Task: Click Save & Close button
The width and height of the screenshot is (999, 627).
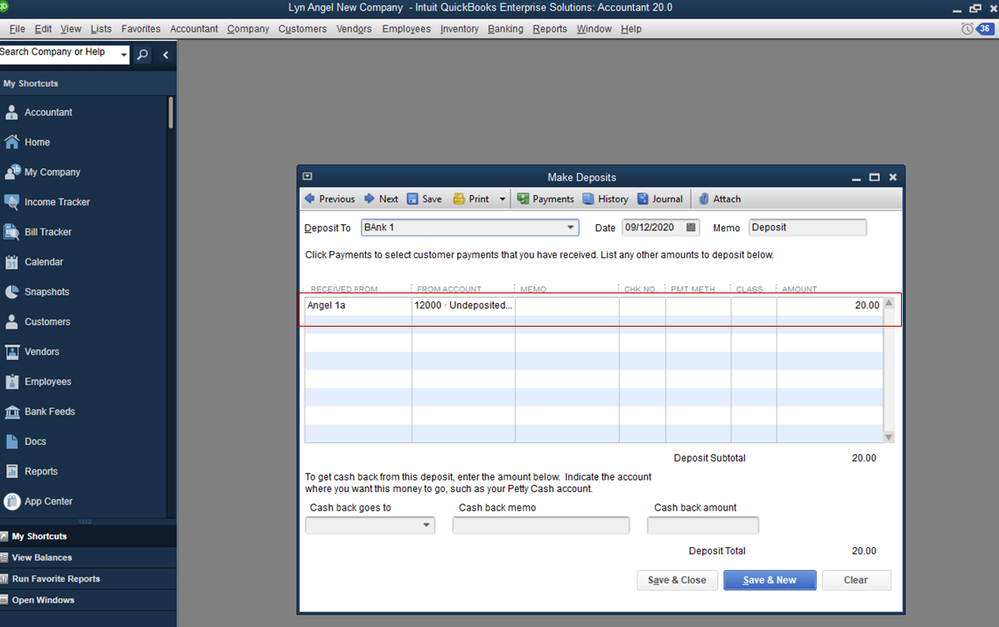Action: point(677,580)
